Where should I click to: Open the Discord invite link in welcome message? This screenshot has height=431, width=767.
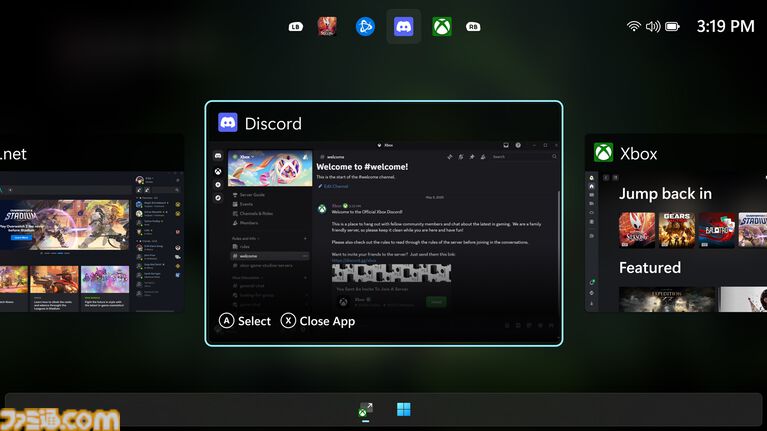coord(354,261)
